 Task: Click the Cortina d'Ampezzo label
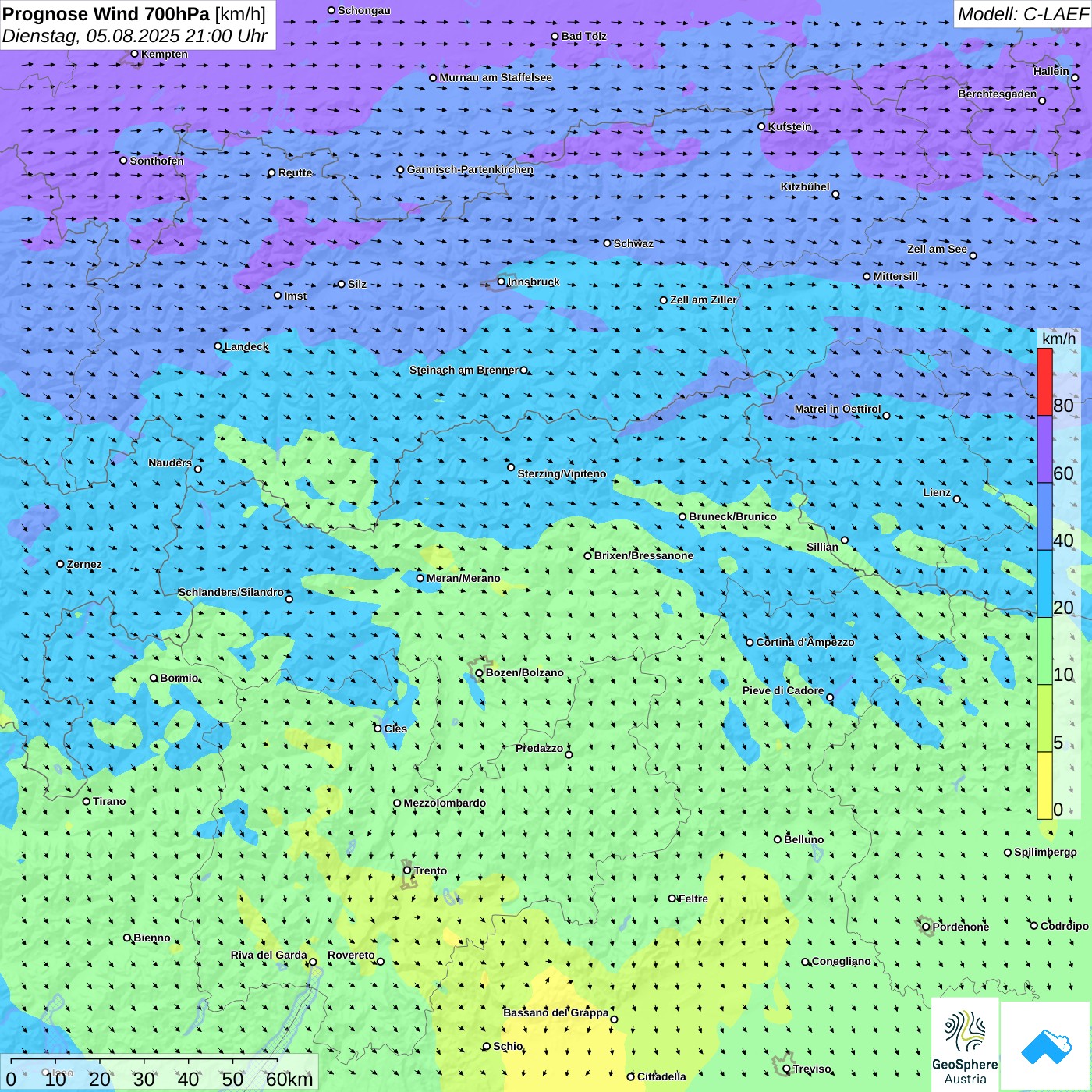pos(805,642)
